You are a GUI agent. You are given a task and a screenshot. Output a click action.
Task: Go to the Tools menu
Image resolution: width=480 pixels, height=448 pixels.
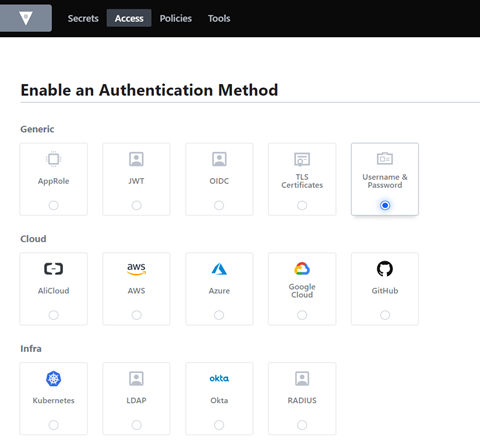click(219, 18)
